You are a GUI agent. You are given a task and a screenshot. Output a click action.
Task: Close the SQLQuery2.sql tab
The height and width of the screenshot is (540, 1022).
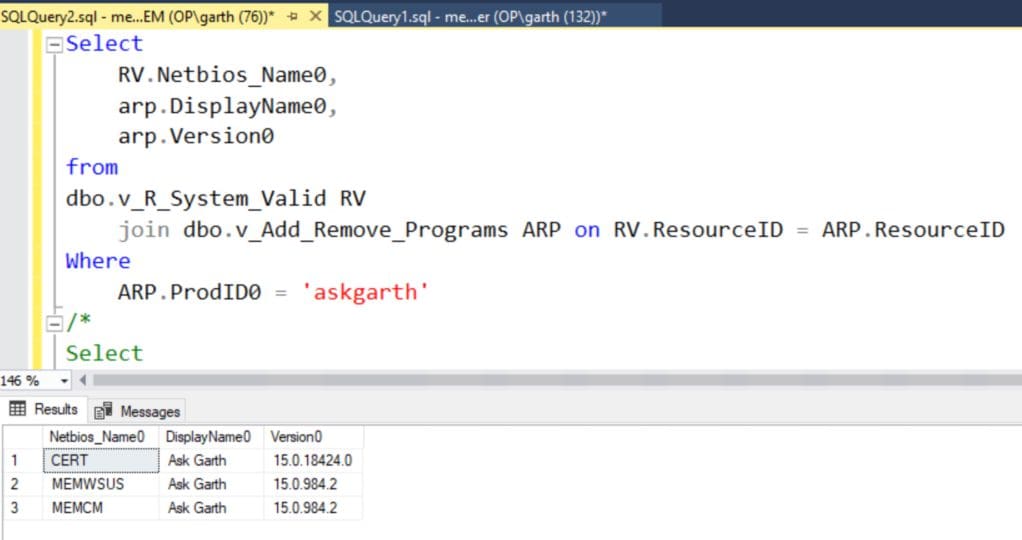[x=315, y=16]
